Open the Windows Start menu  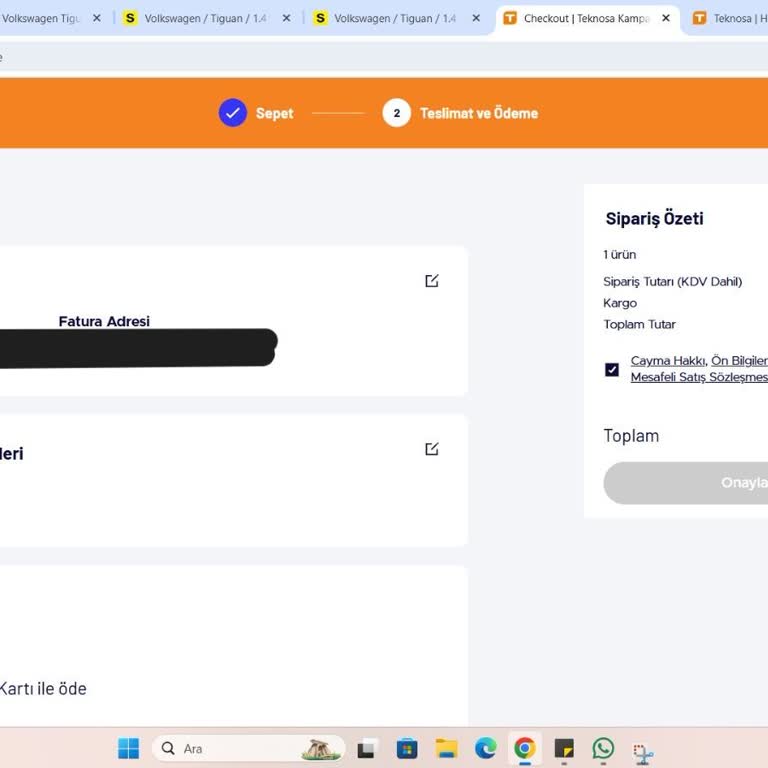128,748
